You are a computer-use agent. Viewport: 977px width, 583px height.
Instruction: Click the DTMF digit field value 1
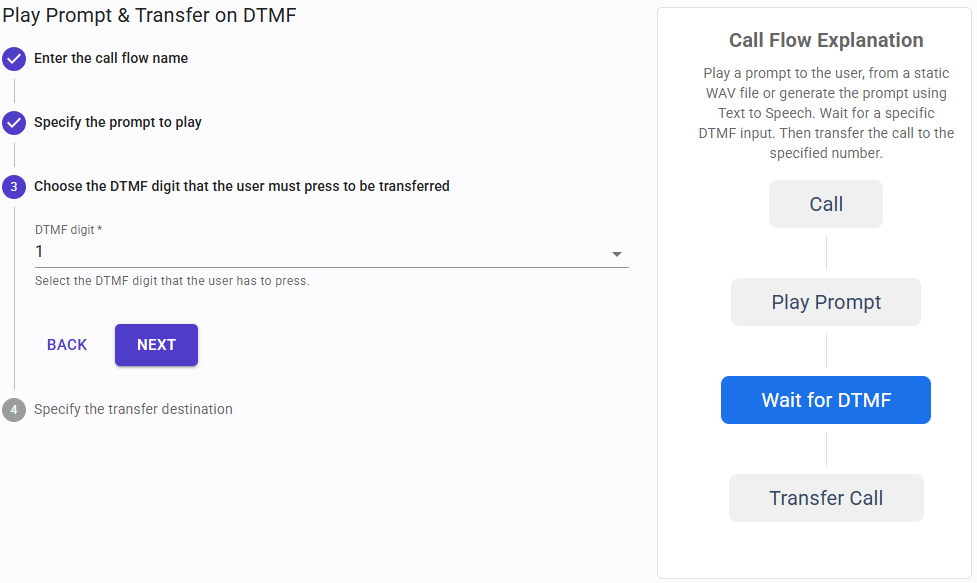[x=40, y=252]
